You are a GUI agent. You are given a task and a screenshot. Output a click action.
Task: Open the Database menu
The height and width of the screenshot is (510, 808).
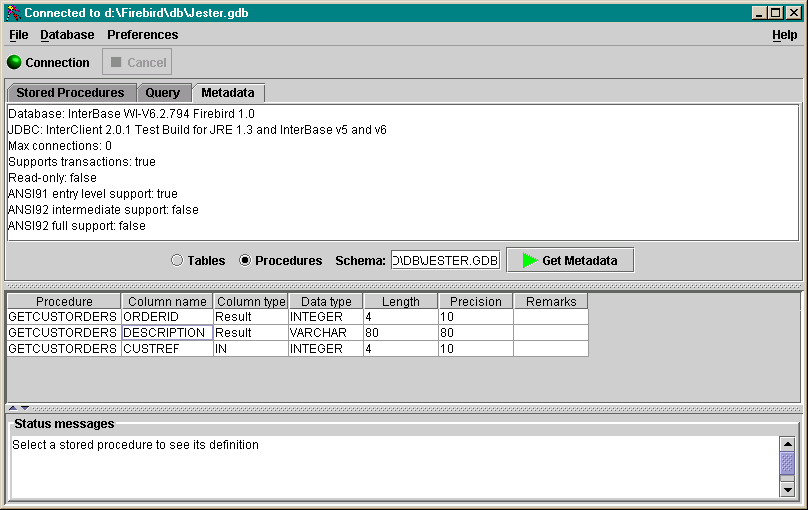(x=67, y=35)
